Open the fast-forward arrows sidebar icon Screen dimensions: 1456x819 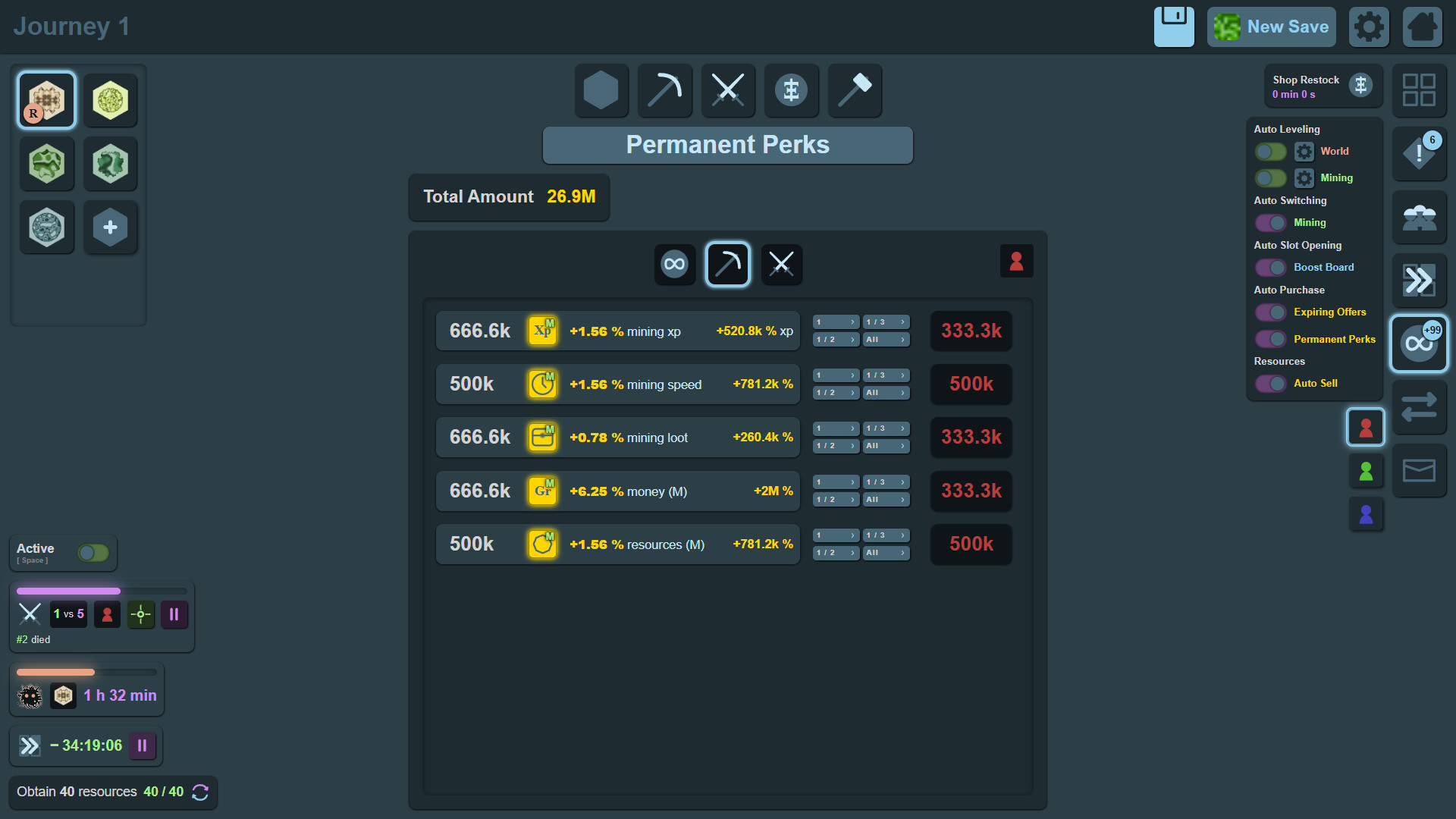click(x=1419, y=281)
